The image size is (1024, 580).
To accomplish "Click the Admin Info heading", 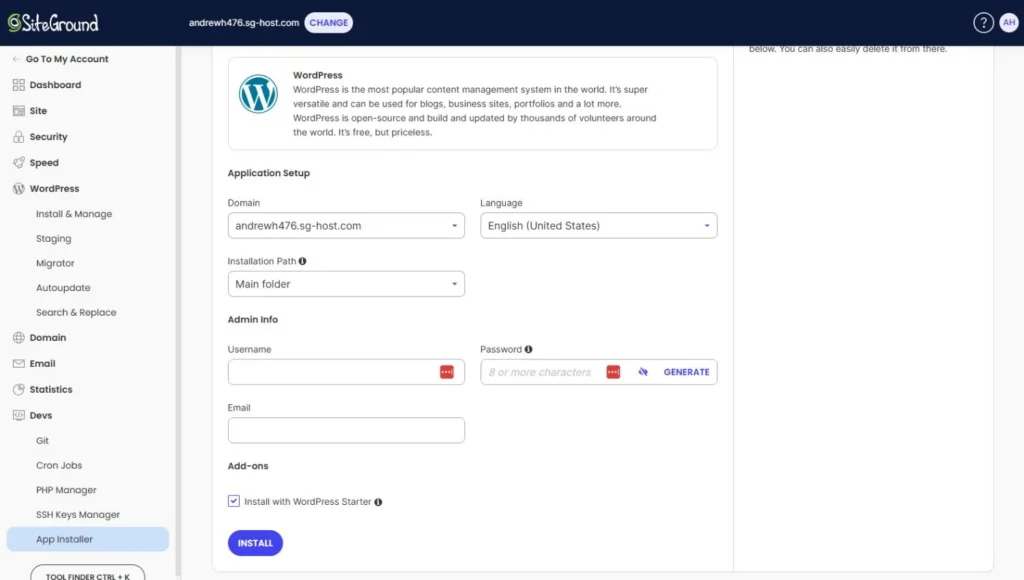I will (x=253, y=319).
